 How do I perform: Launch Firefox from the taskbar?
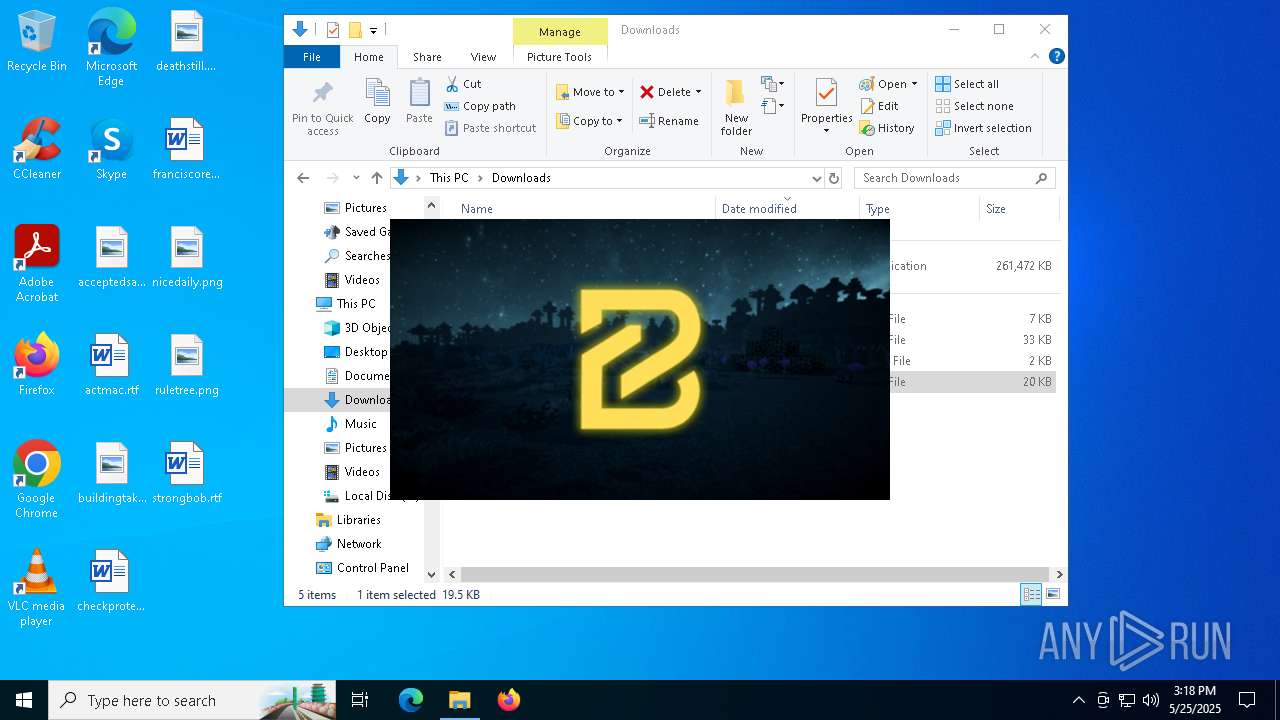(x=508, y=700)
